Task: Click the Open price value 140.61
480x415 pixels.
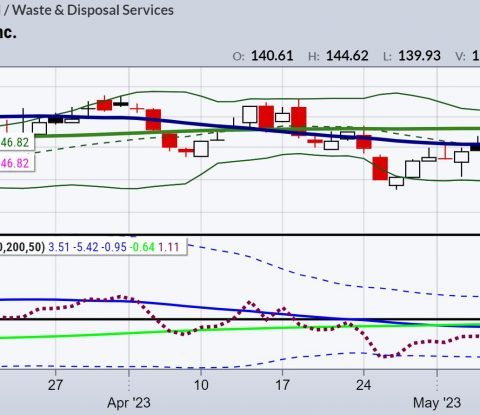Action: 272,56
